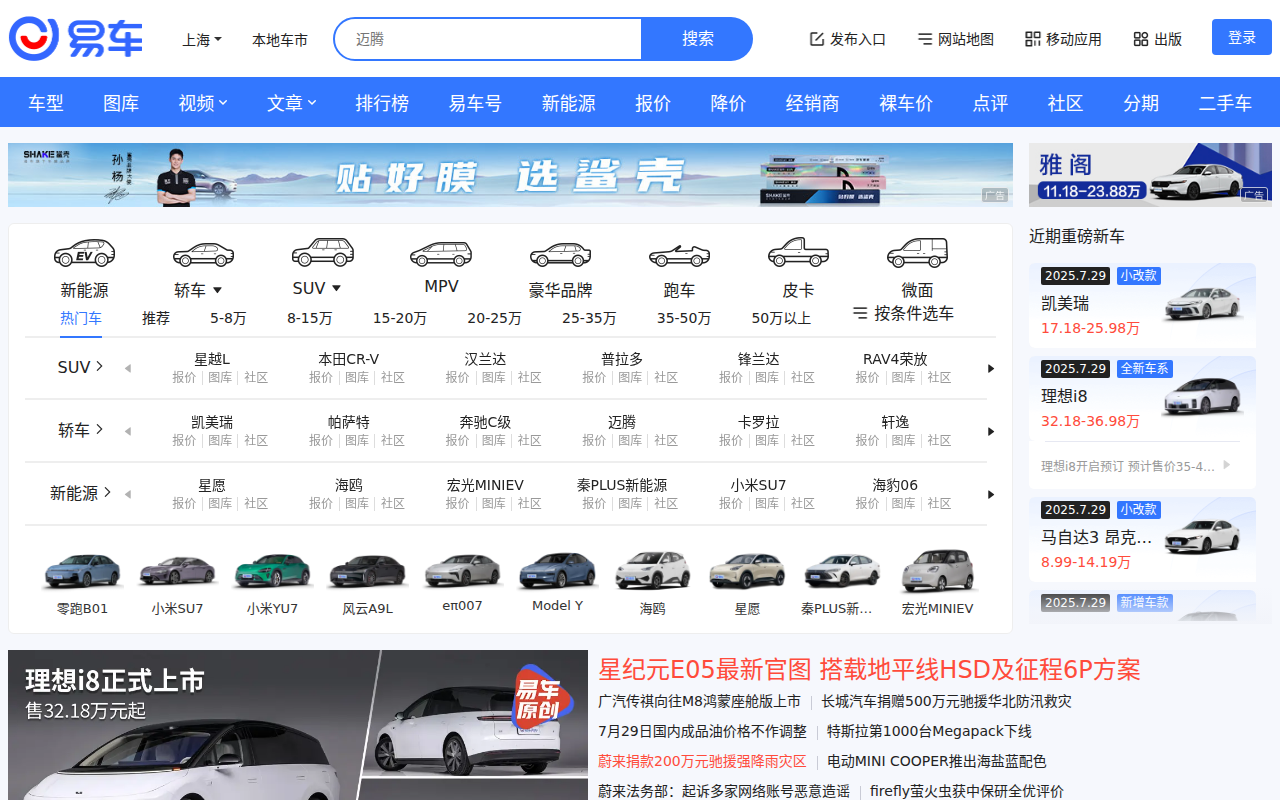Open the 贴好膜选鲨壳 banner ad
This screenshot has width=1280, height=800.
tap(510, 175)
